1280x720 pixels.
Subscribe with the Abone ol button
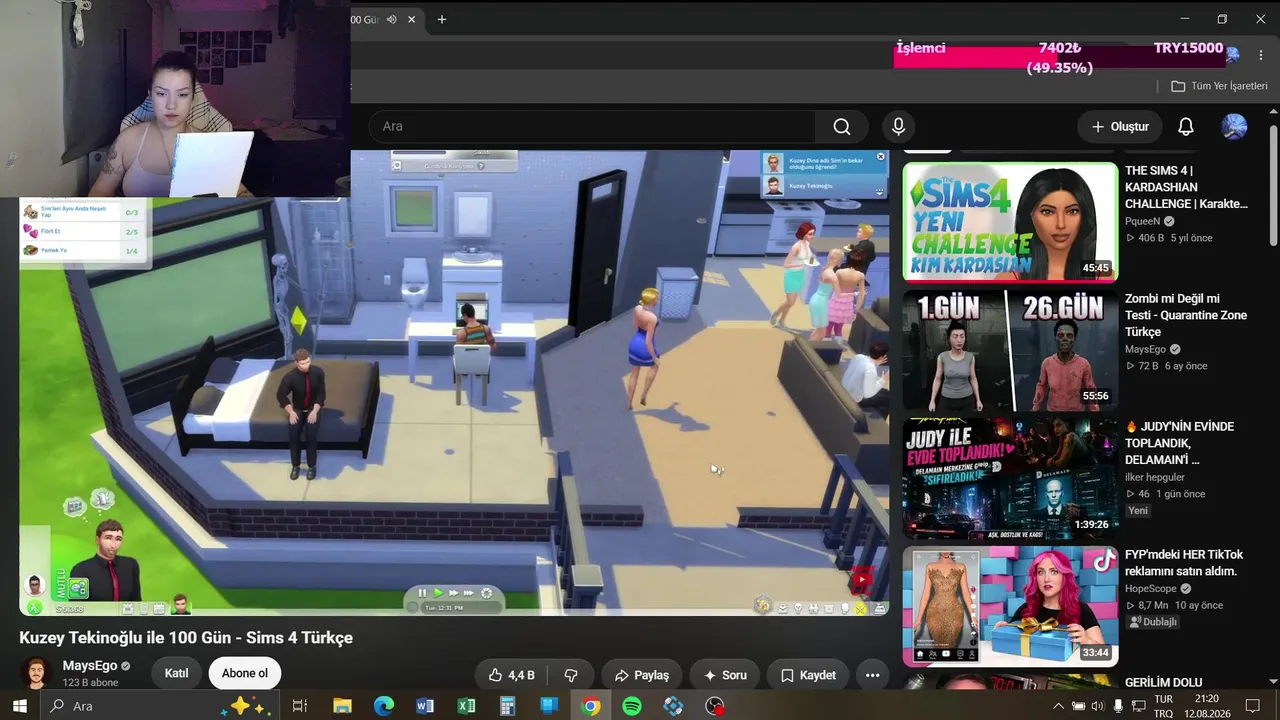point(245,673)
